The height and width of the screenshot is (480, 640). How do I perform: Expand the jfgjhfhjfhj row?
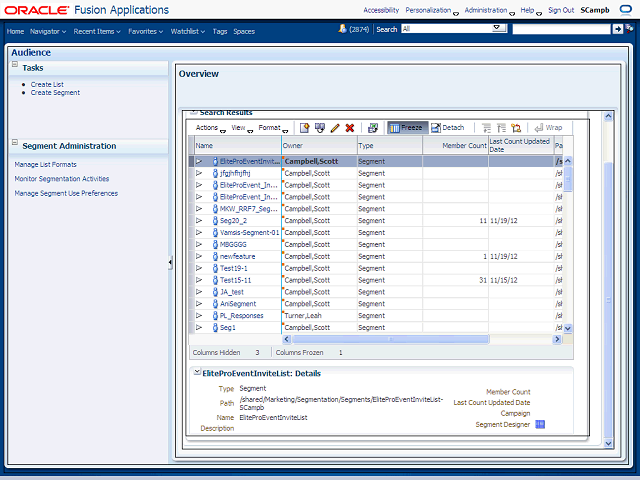199,173
